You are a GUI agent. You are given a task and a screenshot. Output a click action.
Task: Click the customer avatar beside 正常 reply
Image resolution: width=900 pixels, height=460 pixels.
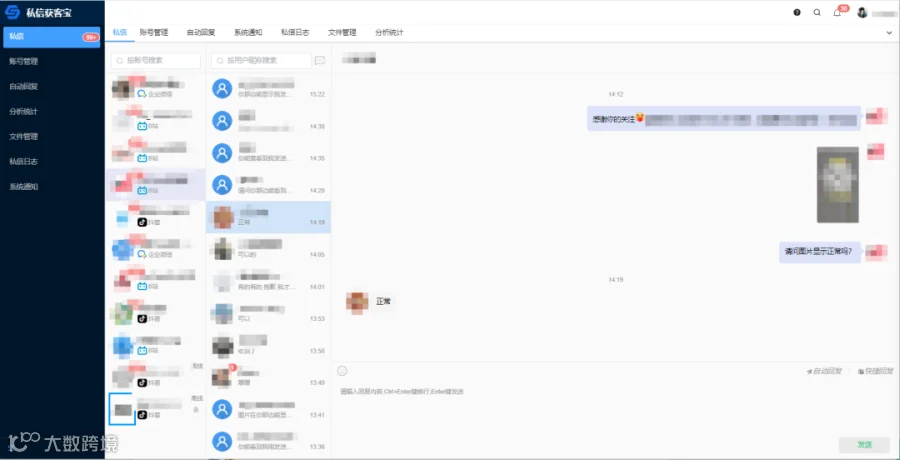(x=357, y=303)
